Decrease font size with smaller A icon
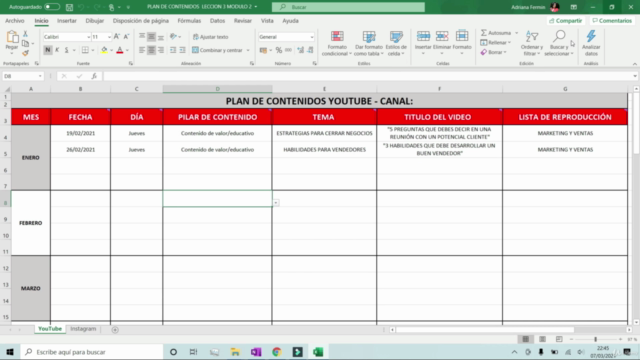This screenshot has height=360, width=640. (x=126, y=37)
